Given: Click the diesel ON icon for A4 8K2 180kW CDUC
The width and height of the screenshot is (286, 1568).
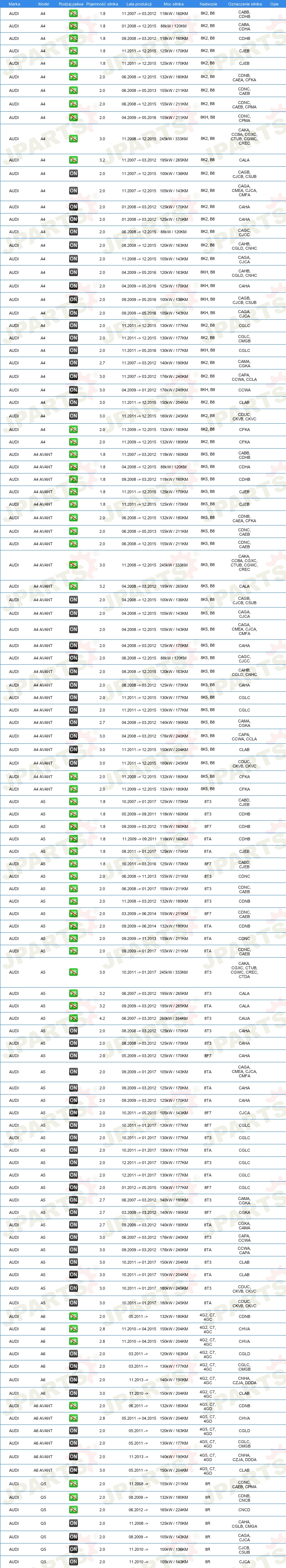Looking at the screenshot, I should [73, 416].
